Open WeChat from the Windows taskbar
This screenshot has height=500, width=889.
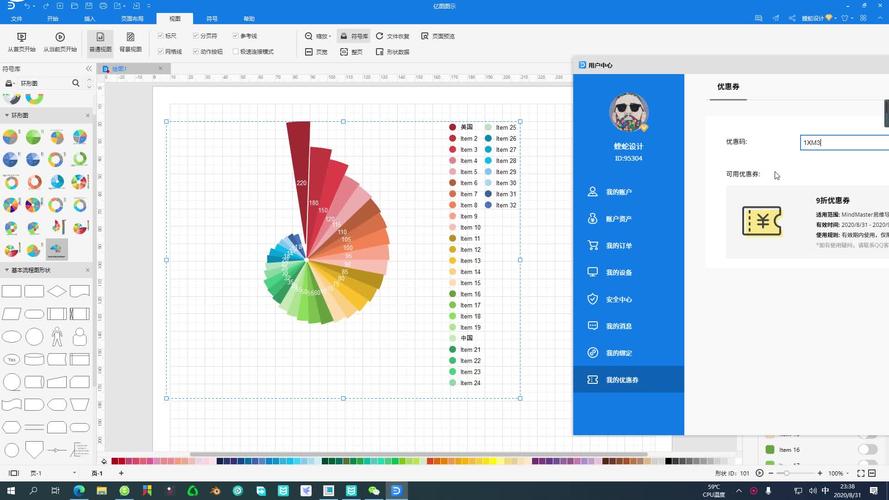[374, 490]
